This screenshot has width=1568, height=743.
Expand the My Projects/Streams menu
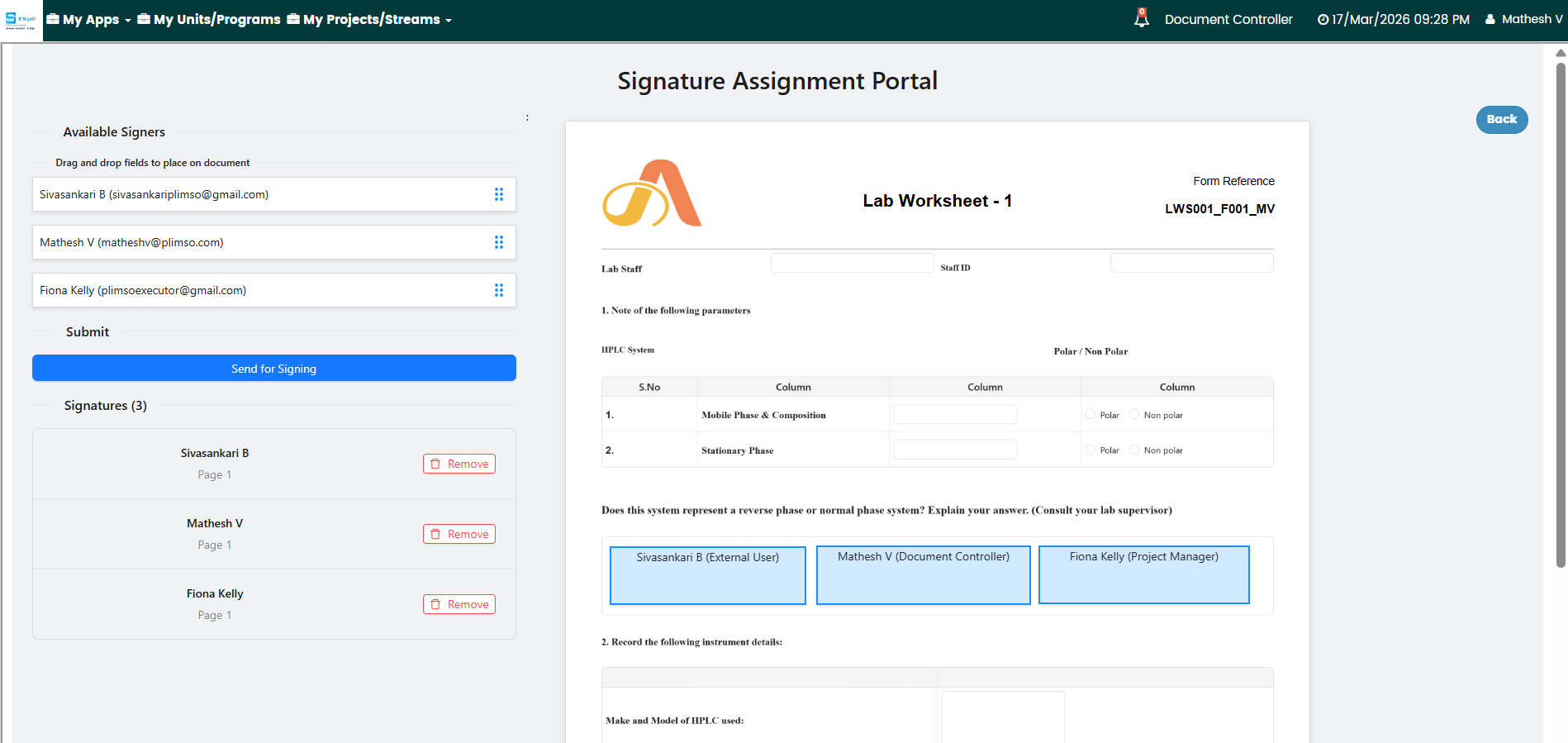click(x=370, y=20)
